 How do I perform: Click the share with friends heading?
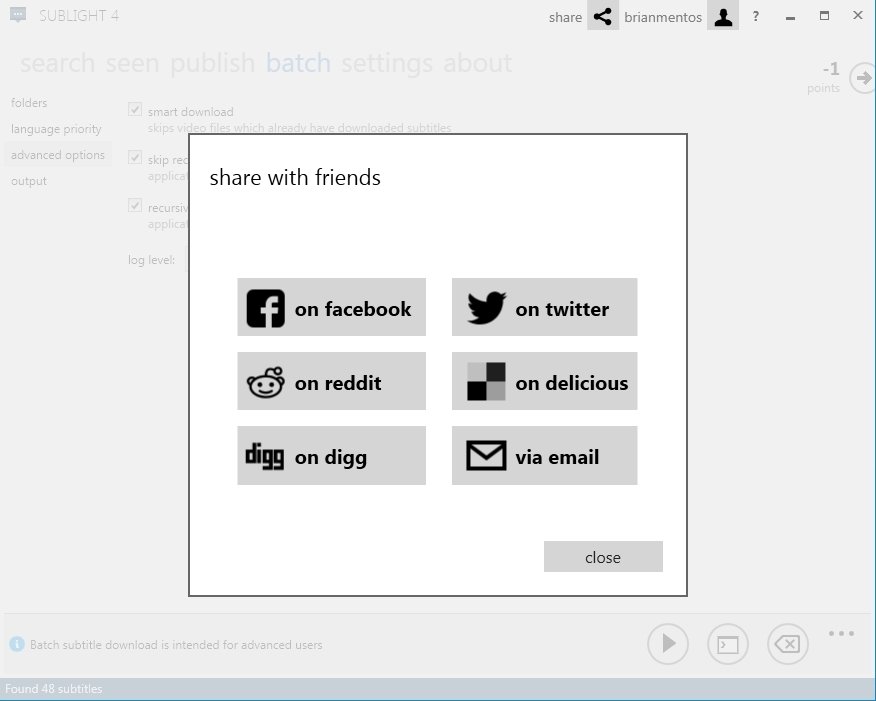click(295, 178)
